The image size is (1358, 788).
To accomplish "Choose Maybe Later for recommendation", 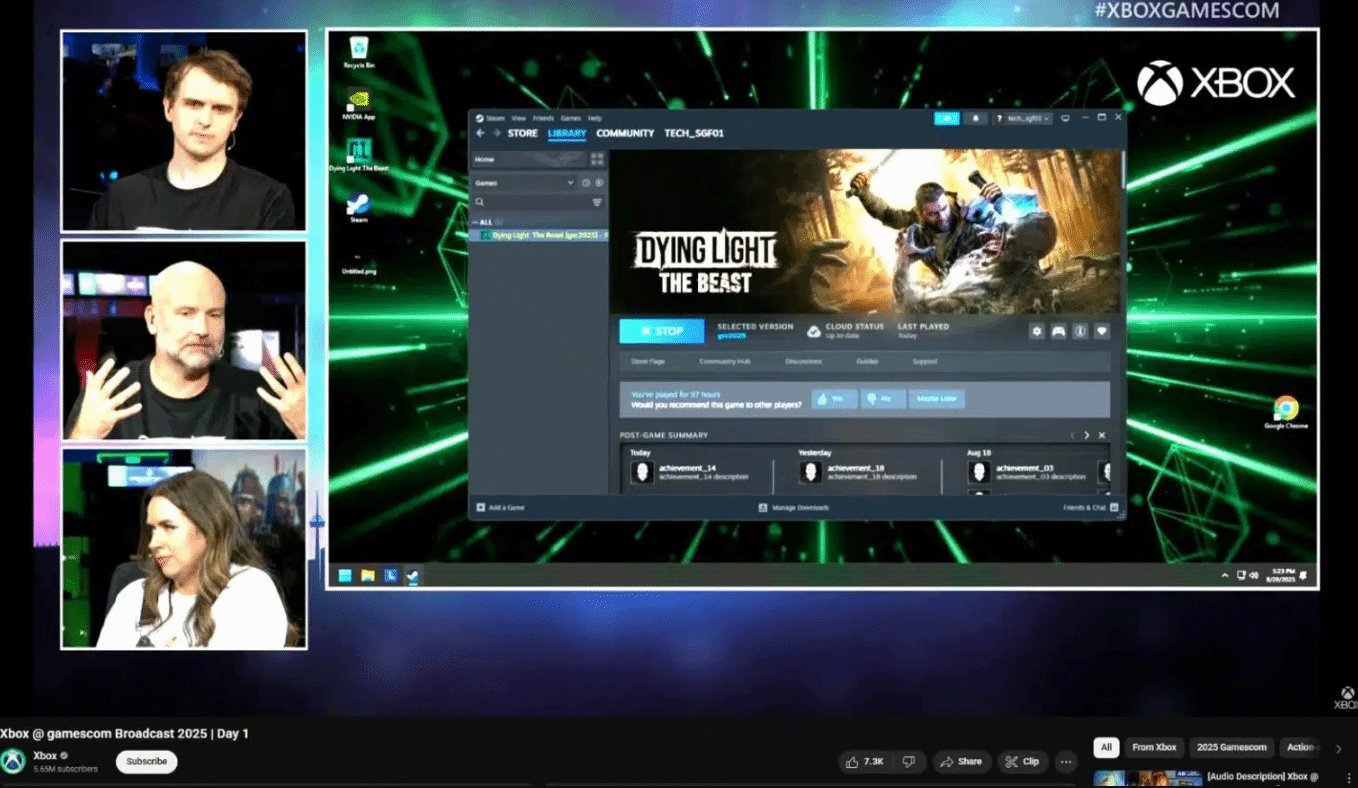I will pyautogui.click(x=937, y=398).
